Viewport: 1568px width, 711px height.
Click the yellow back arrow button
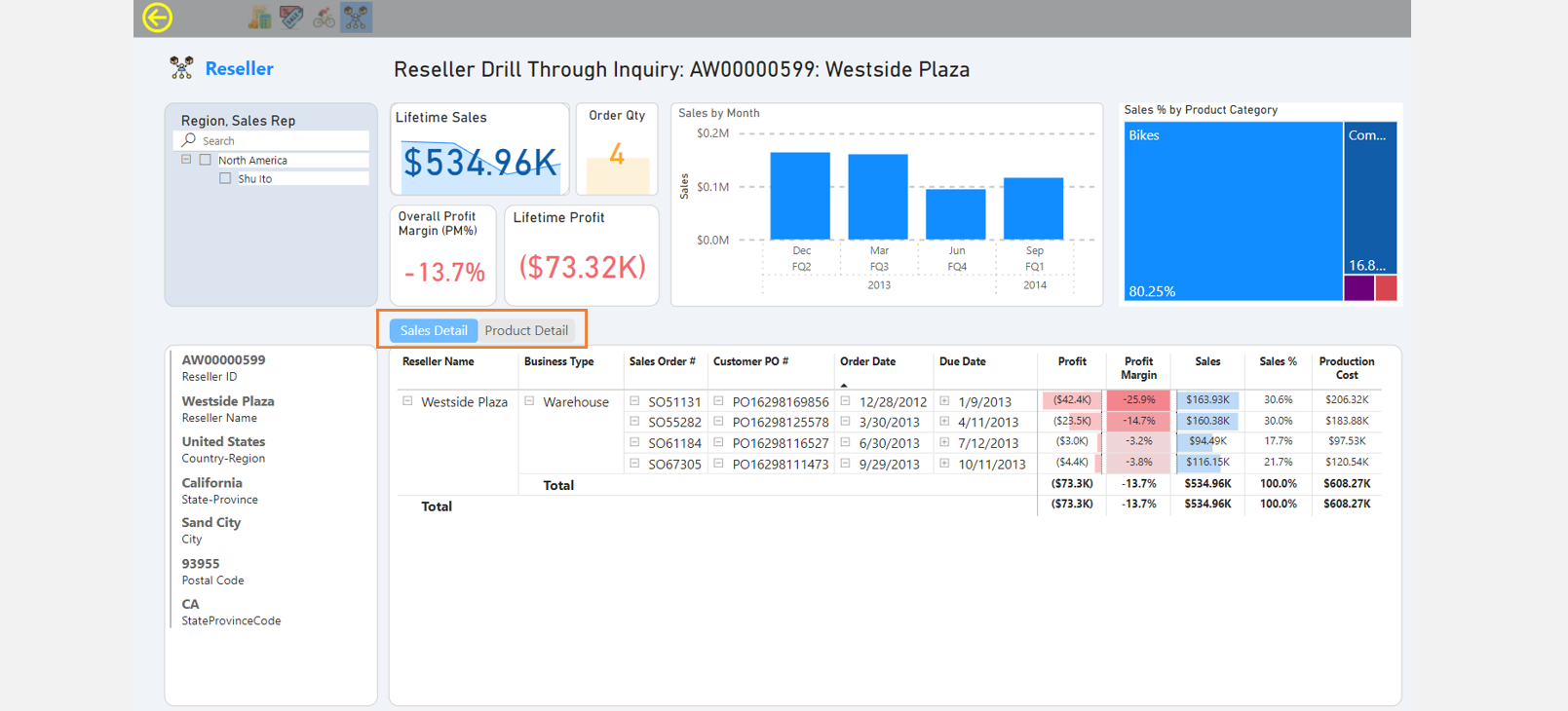[157, 18]
